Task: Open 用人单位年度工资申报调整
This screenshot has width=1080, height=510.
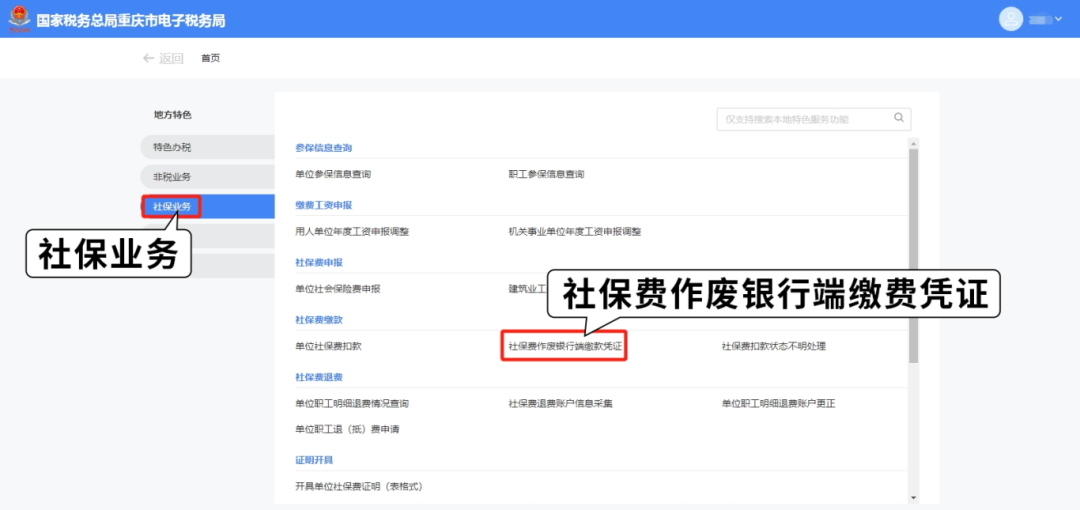Action: 352,231
